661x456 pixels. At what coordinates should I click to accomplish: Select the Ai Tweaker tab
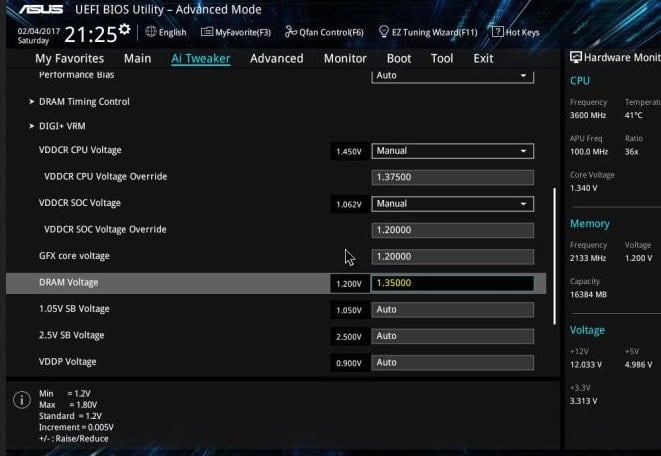201,59
